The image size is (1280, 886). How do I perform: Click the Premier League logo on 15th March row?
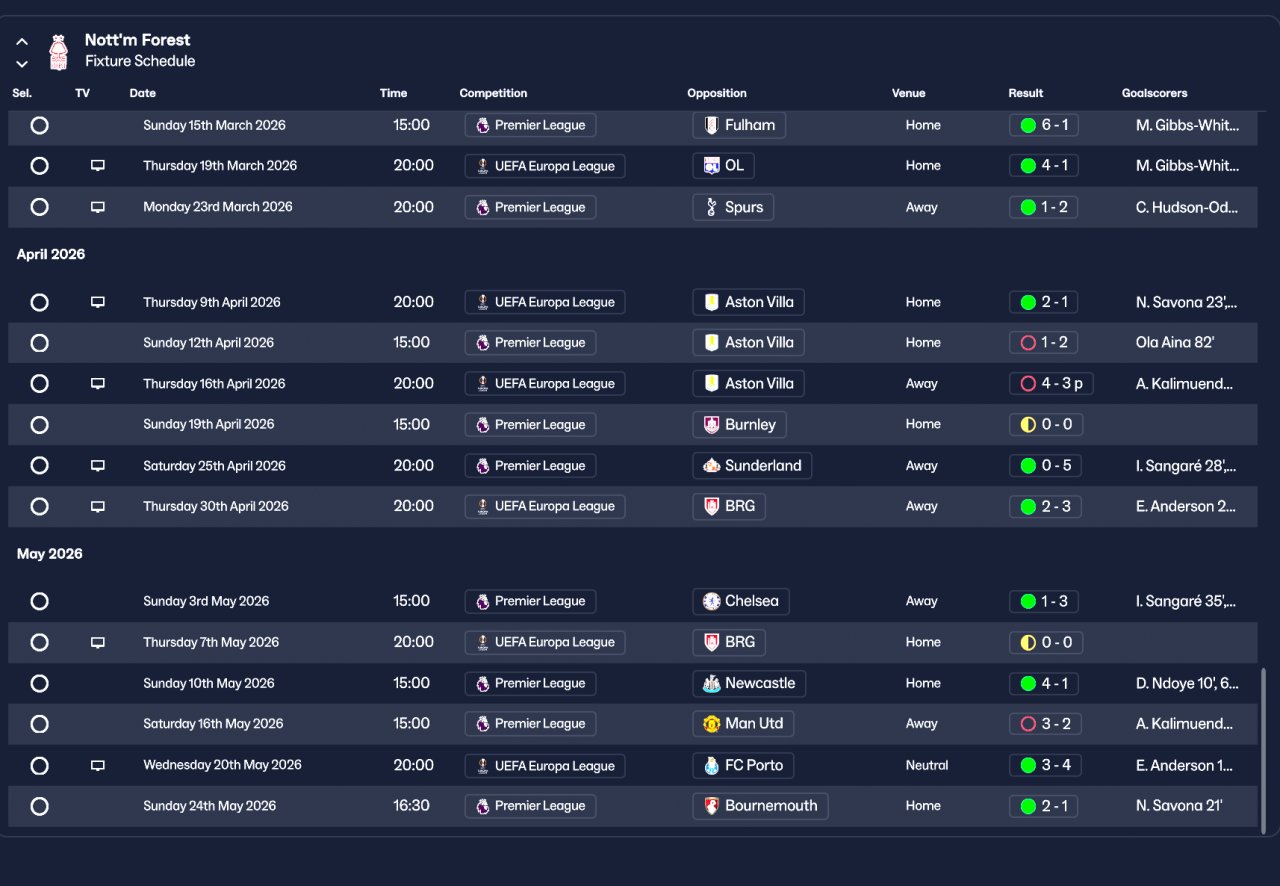point(483,125)
